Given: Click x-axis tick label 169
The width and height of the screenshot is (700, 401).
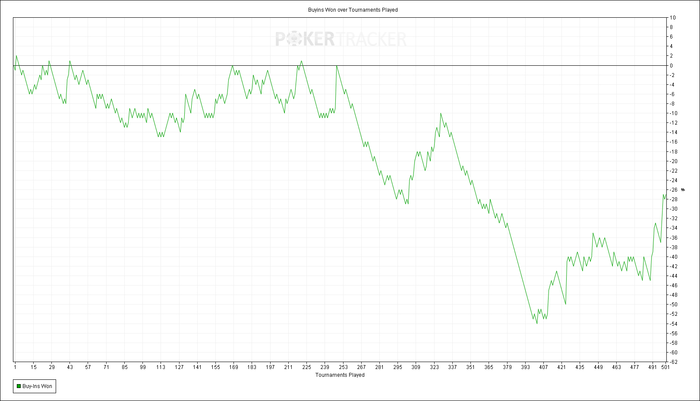Looking at the screenshot, I should coord(234,367).
